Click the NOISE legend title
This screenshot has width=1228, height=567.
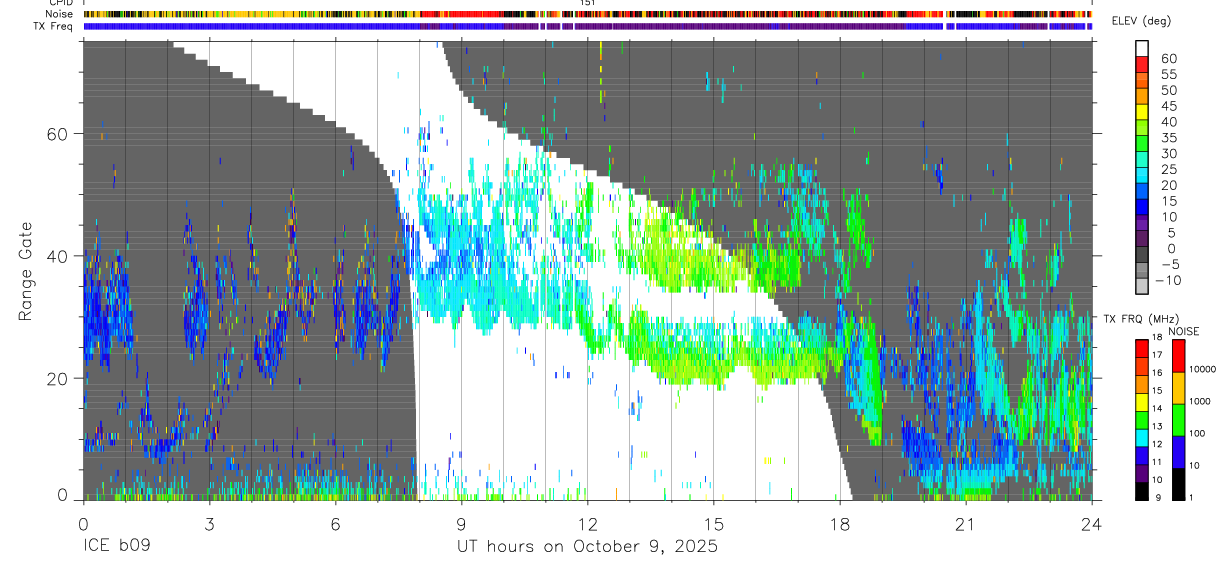1183,331
